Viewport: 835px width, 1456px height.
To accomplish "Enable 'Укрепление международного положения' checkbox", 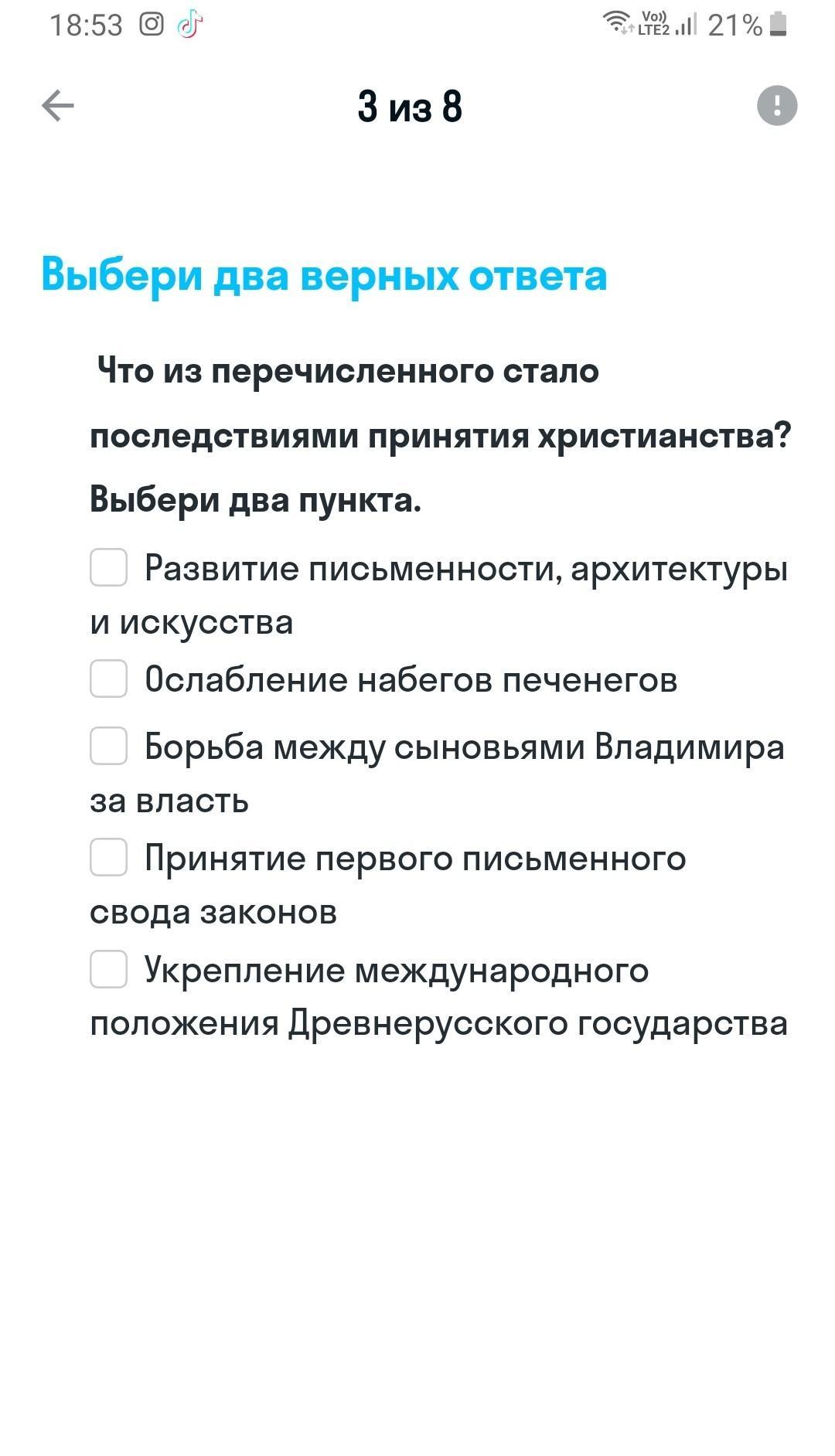I will pyautogui.click(x=109, y=969).
